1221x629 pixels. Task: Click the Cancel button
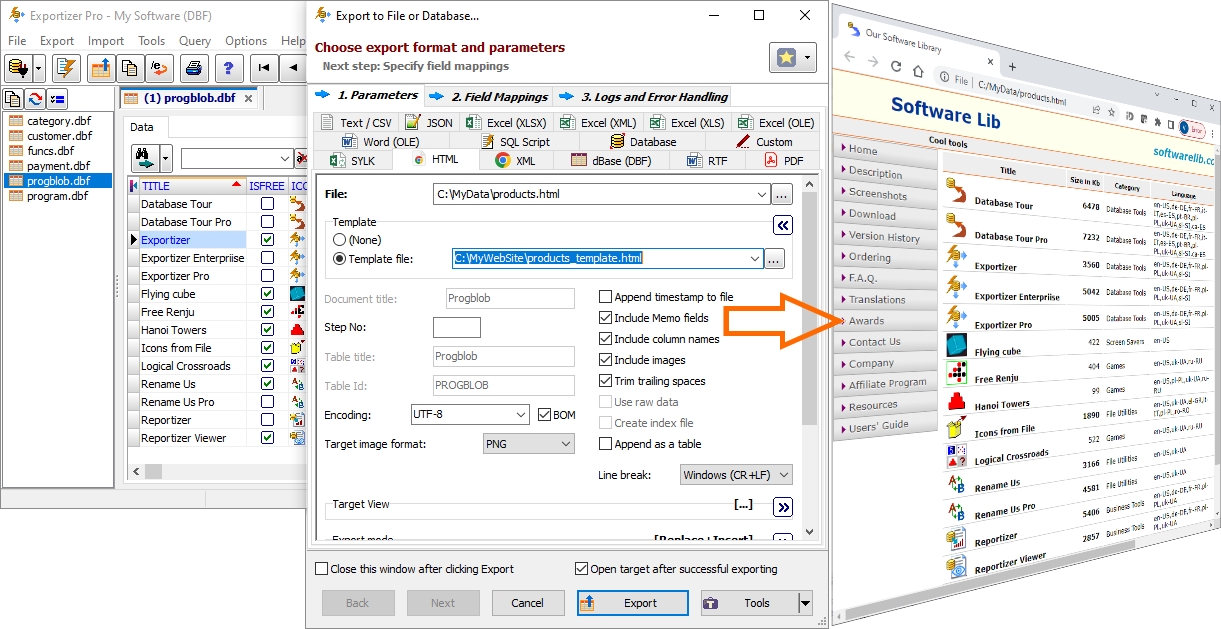(x=527, y=603)
